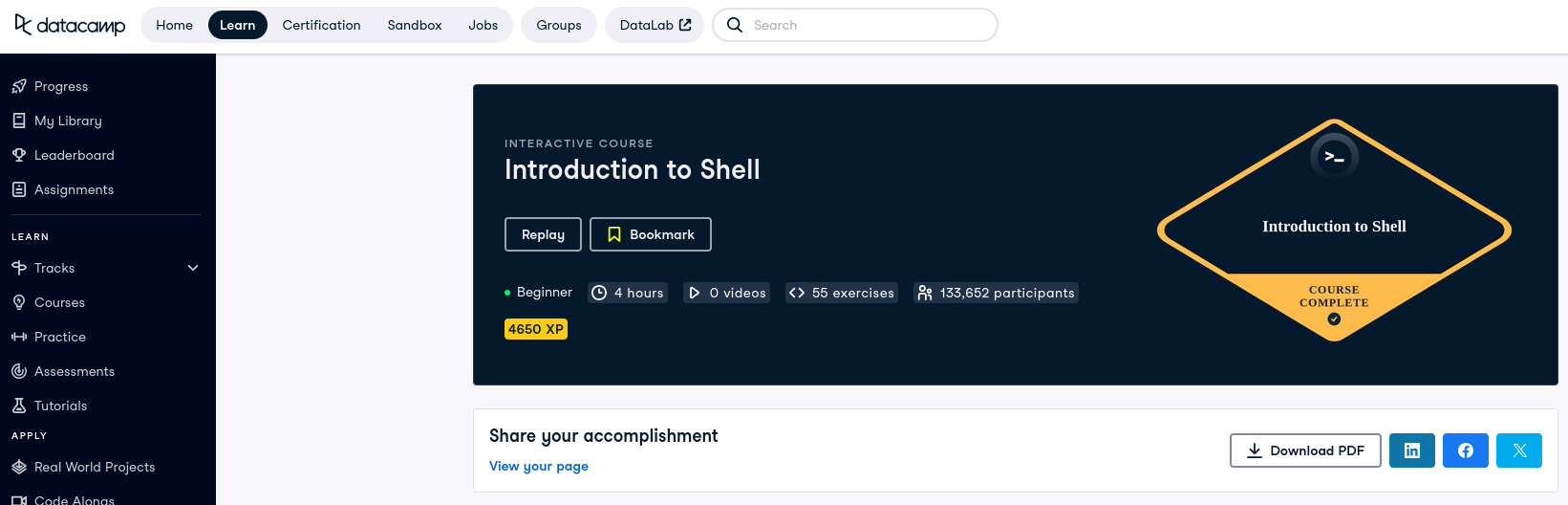This screenshot has height=505, width=1568.
Task: Open Progress from the sidebar
Action: [61, 86]
